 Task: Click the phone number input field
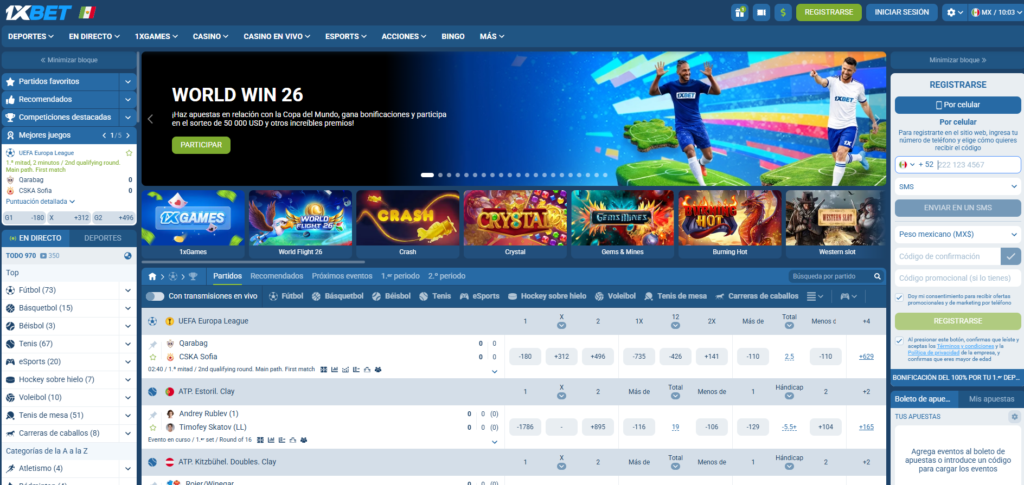[x=978, y=164]
